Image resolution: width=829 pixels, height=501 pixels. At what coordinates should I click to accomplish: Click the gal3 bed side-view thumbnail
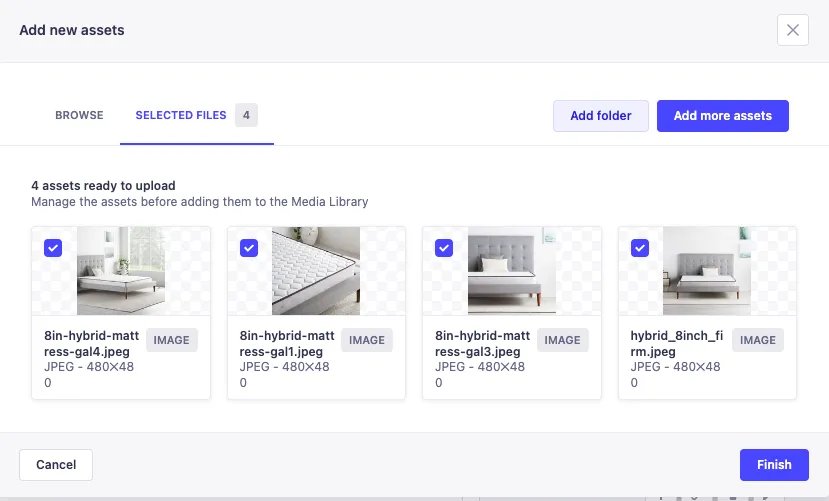[x=512, y=271]
